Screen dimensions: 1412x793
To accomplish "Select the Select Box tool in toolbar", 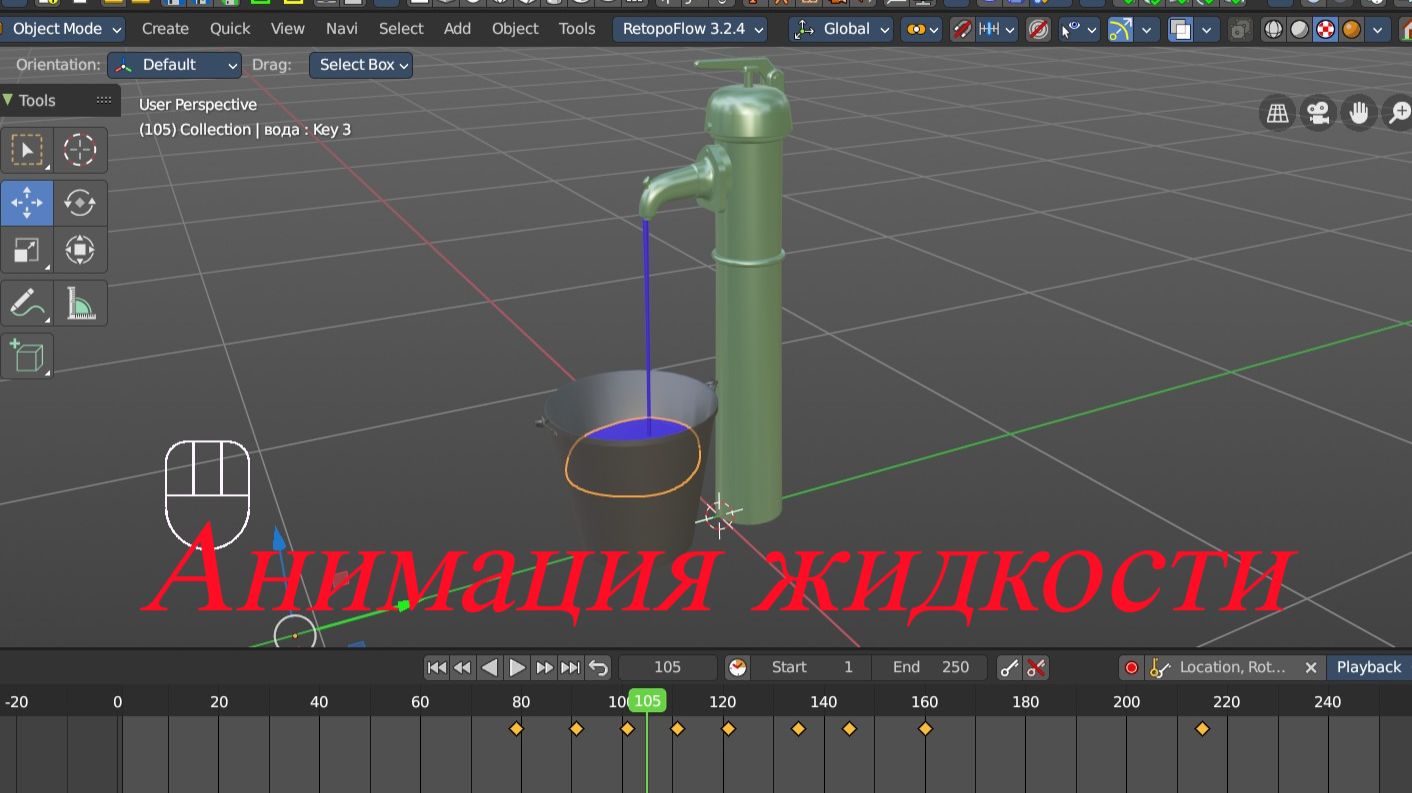I will [27, 150].
